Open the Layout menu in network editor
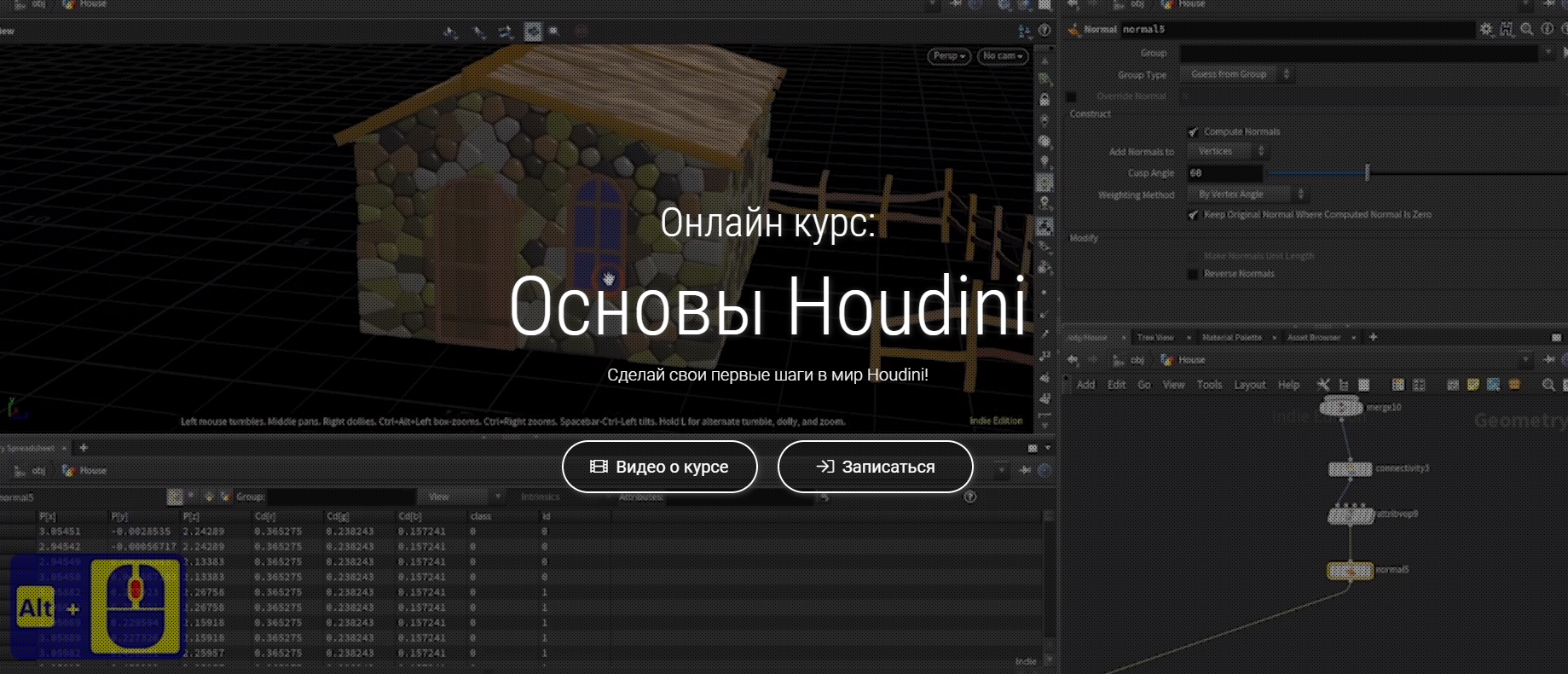Image resolution: width=1568 pixels, height=674 pixels. (1249, 385)
